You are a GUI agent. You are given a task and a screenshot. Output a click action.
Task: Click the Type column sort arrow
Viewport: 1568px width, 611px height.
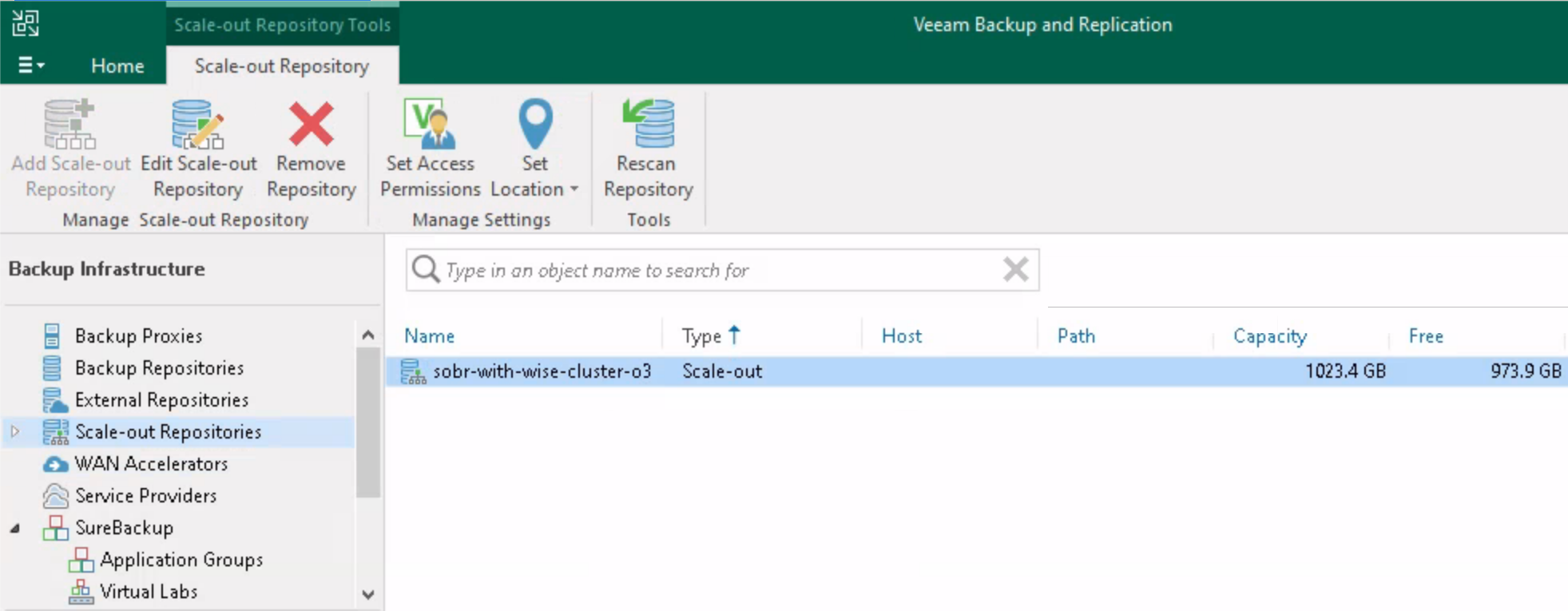tap(735, 335)
